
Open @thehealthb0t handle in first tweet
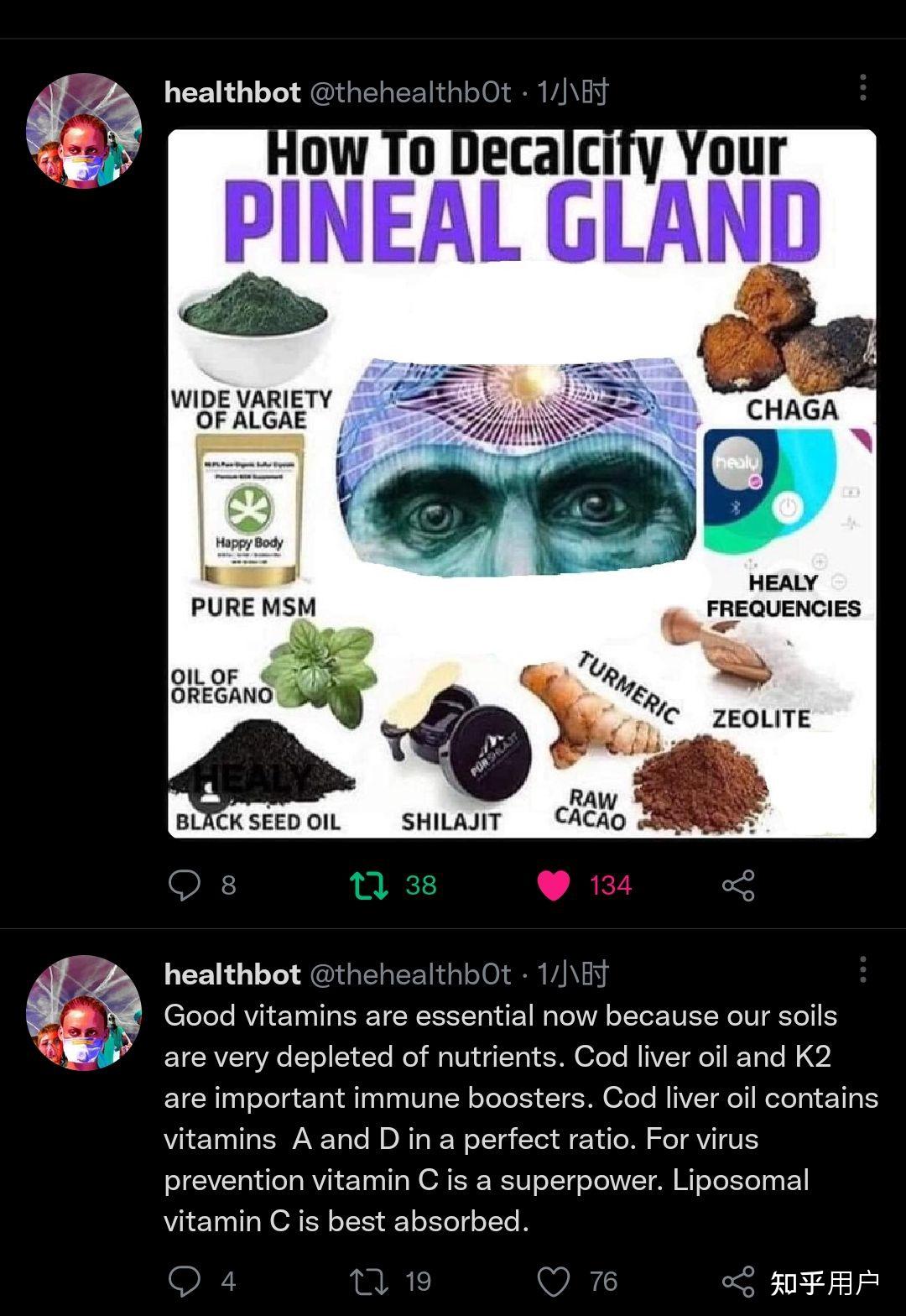[x=411, y=91]
